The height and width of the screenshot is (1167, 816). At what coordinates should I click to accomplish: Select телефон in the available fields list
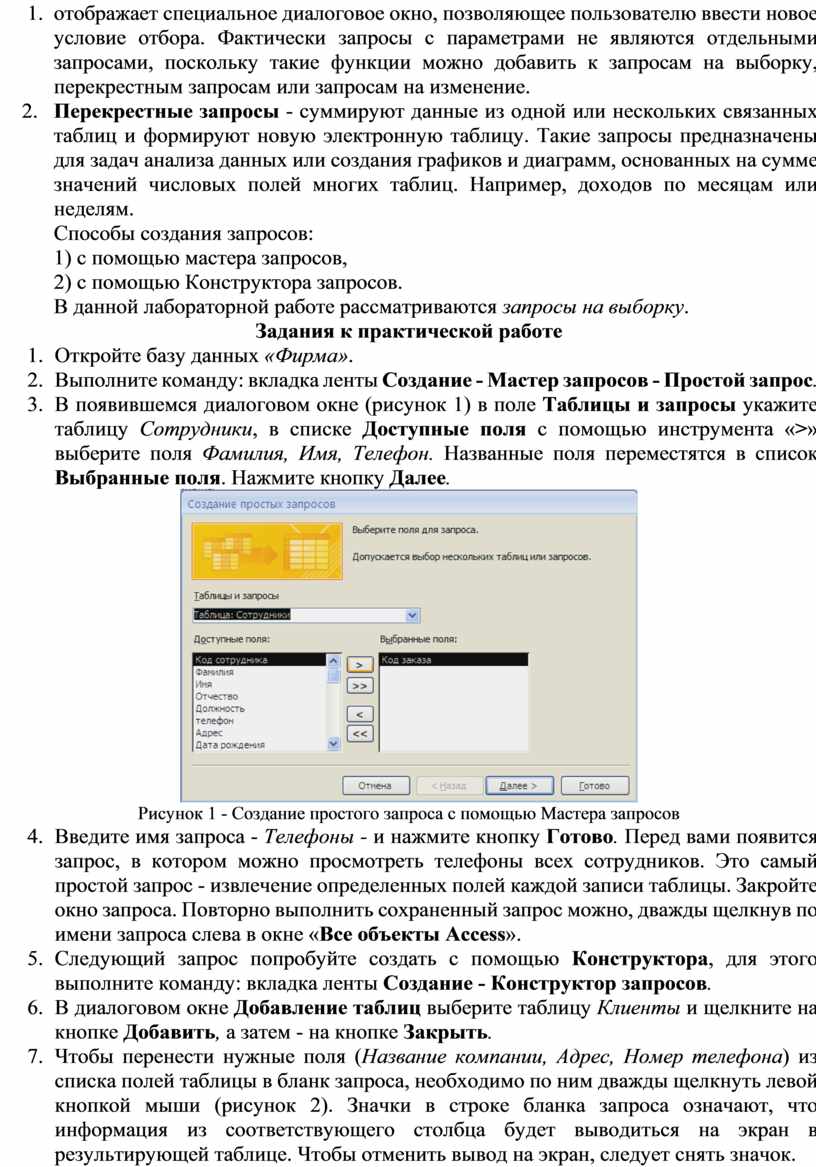pos(259,720)
